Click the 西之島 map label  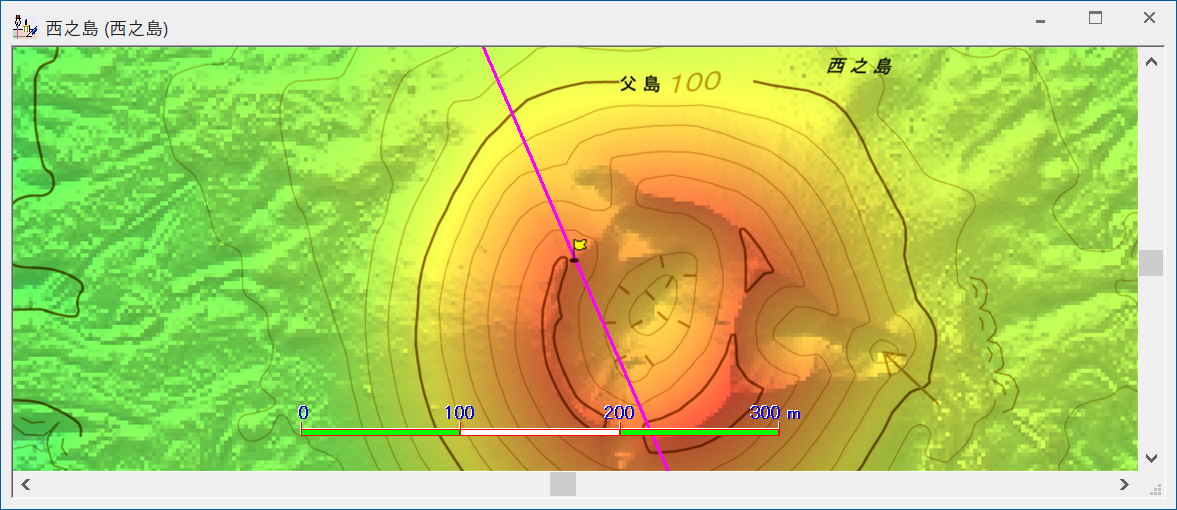tap(859, 66)
